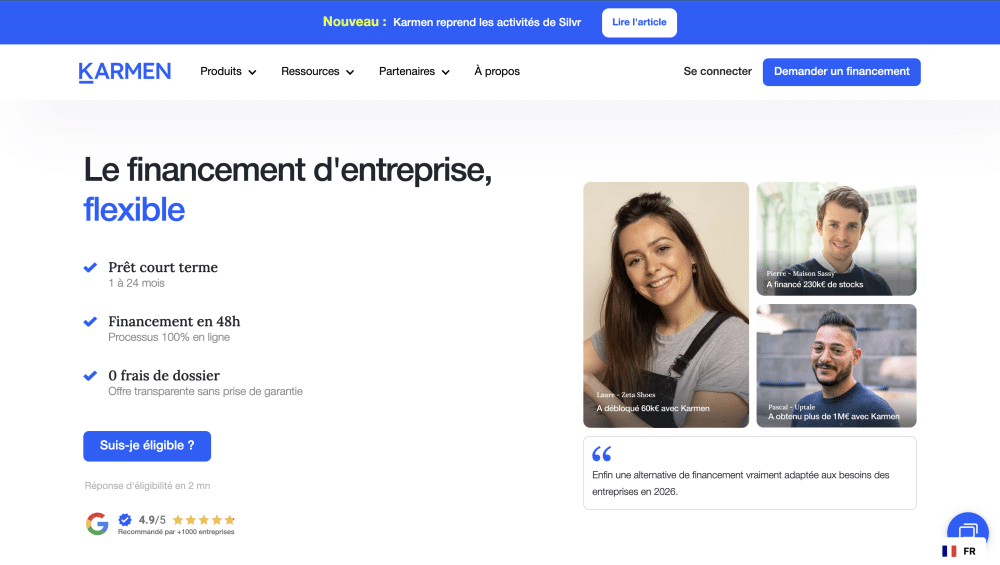Image resolution: width=1000 pixels, height=565 pixels.
Task: Click the Lire l'article button
Action: coord(639,22)
